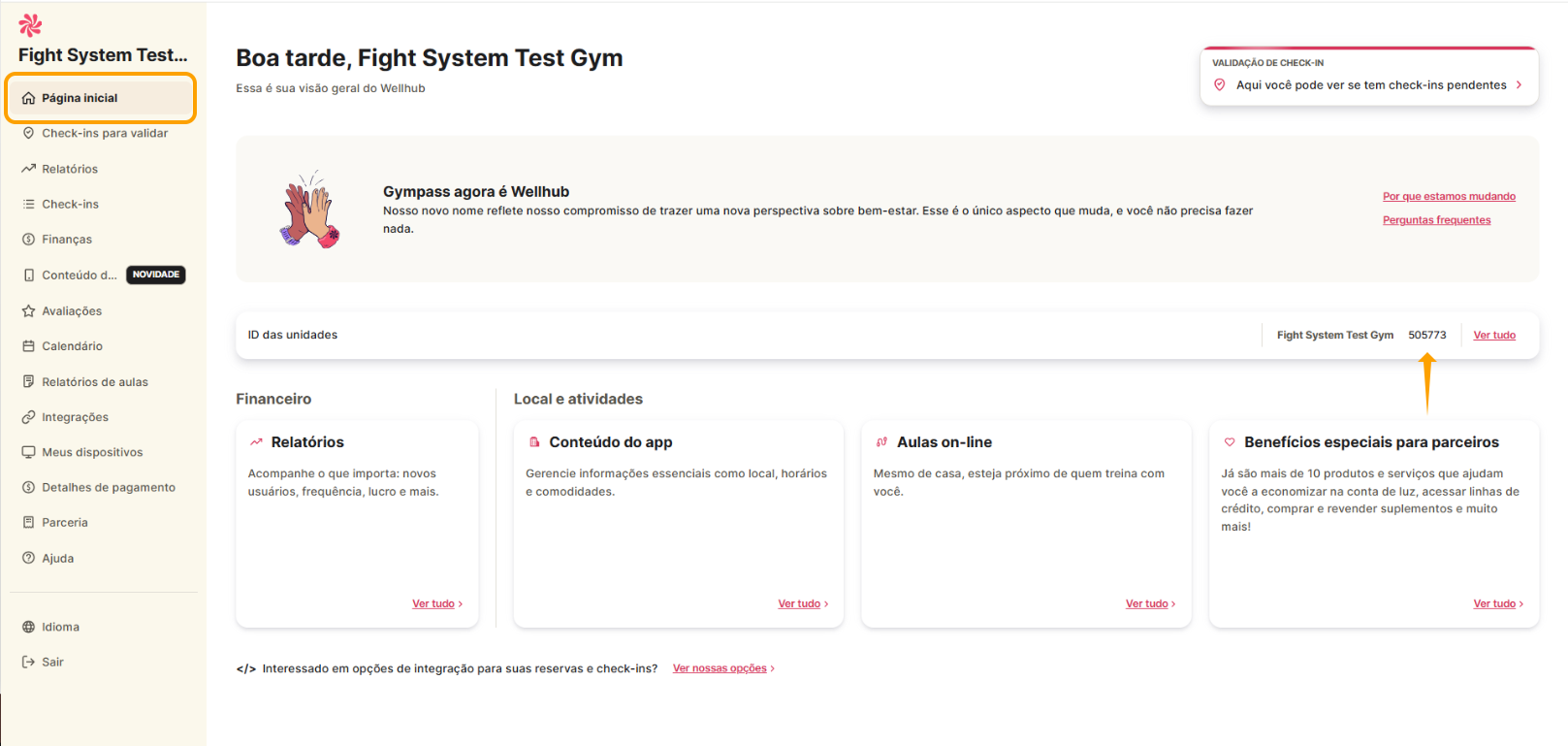
Task: Click the list icon beside Check-ins
Action: coord(28,204)
